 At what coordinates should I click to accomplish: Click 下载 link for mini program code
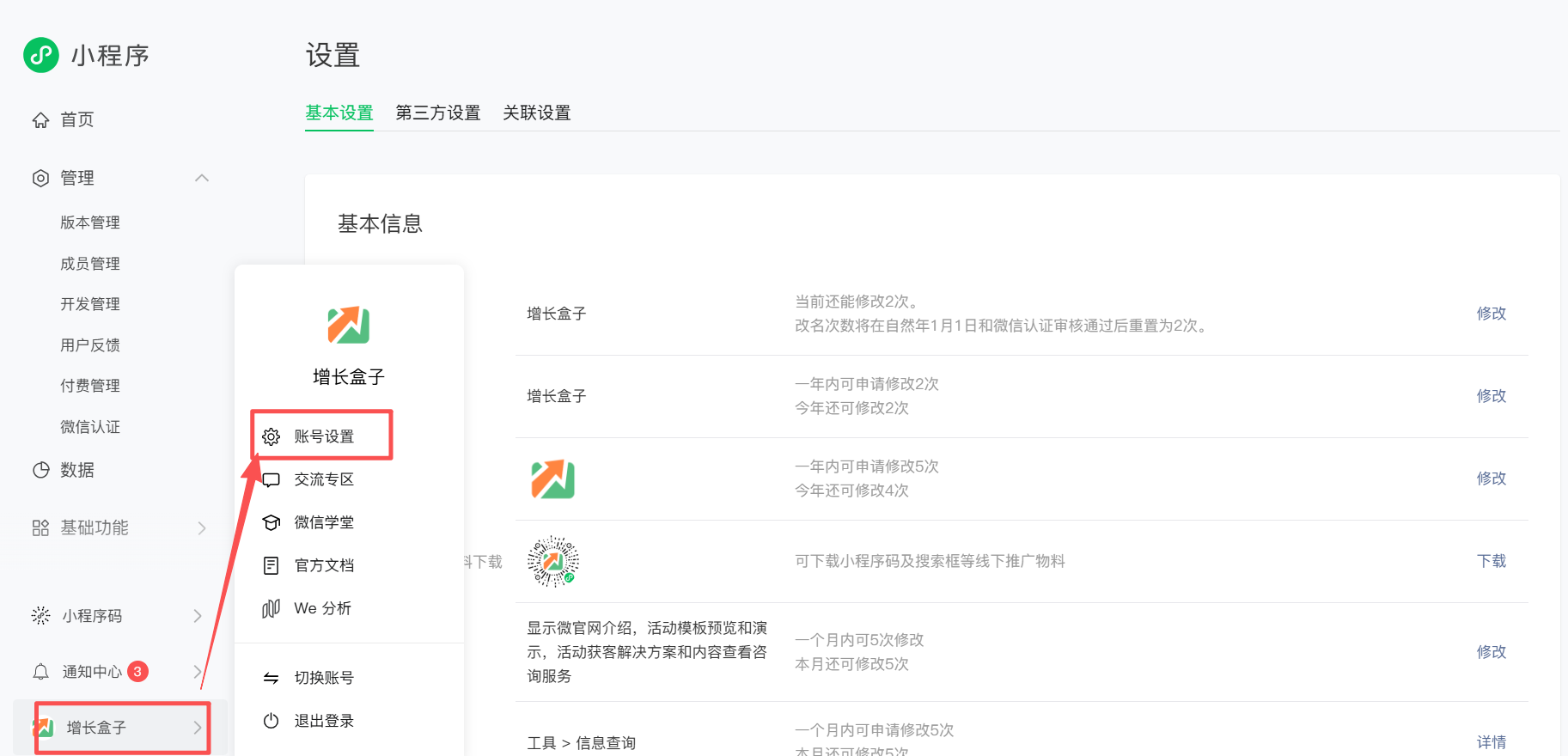pos(1491,561)
